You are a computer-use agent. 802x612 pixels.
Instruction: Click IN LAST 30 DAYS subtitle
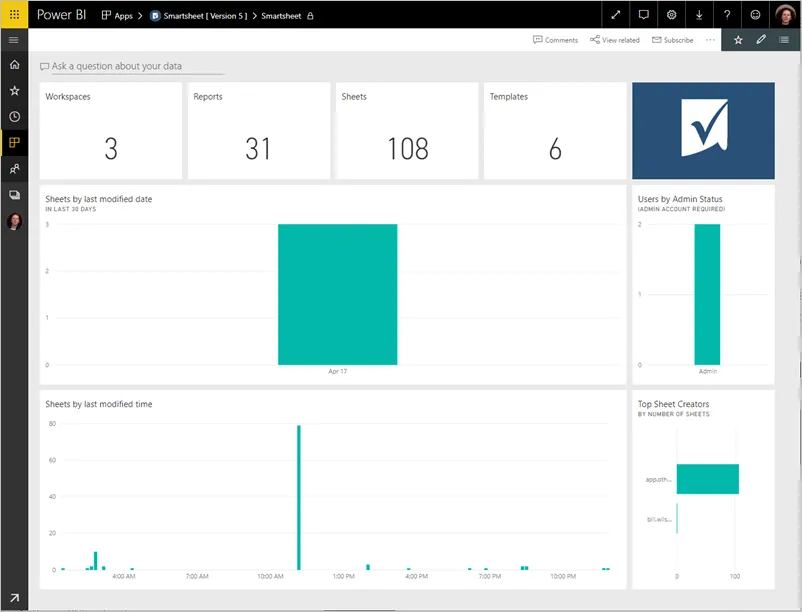tap(71, 209)
